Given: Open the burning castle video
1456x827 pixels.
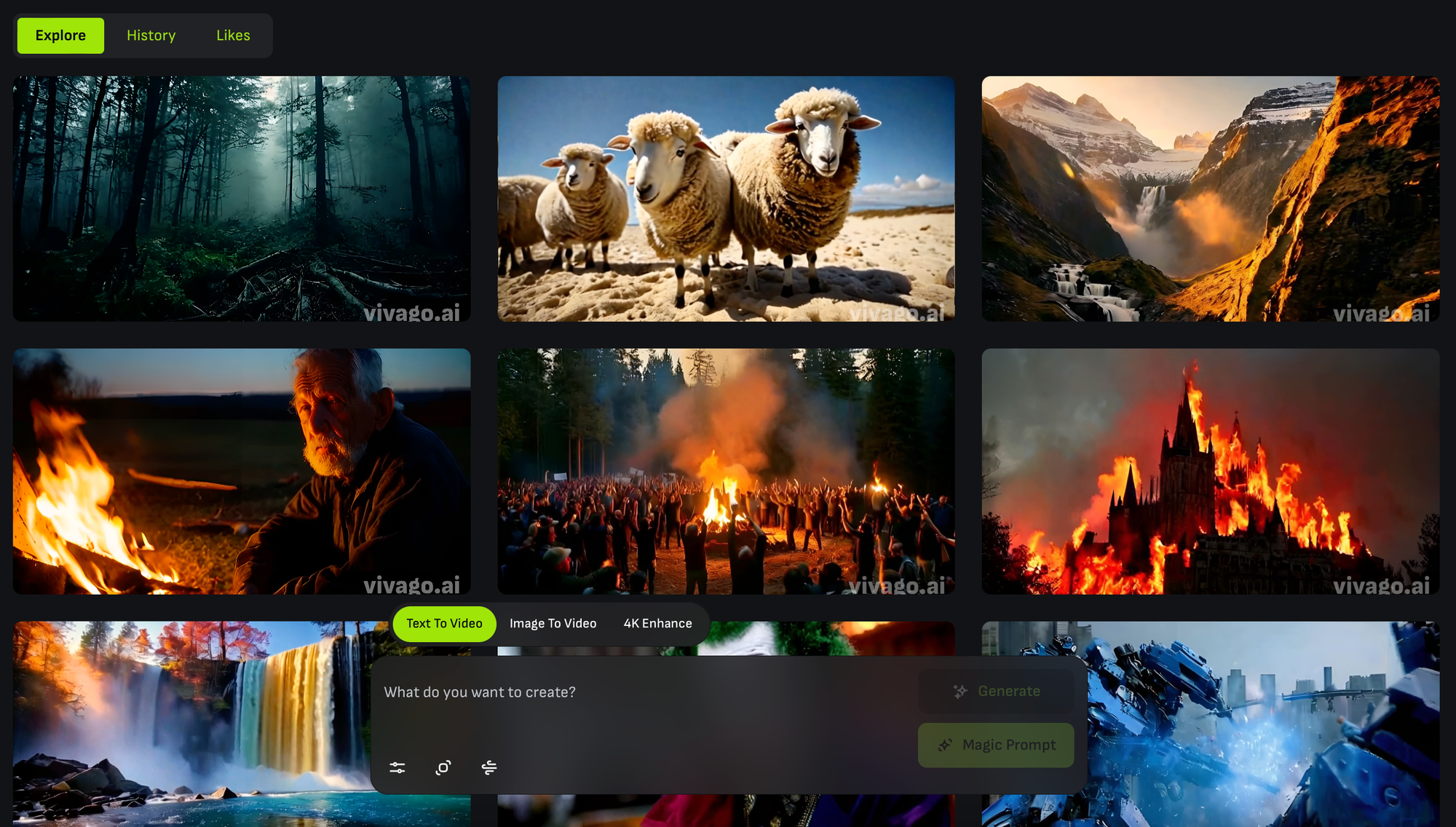Looking at the screenshot, I should click(1211, 472).
